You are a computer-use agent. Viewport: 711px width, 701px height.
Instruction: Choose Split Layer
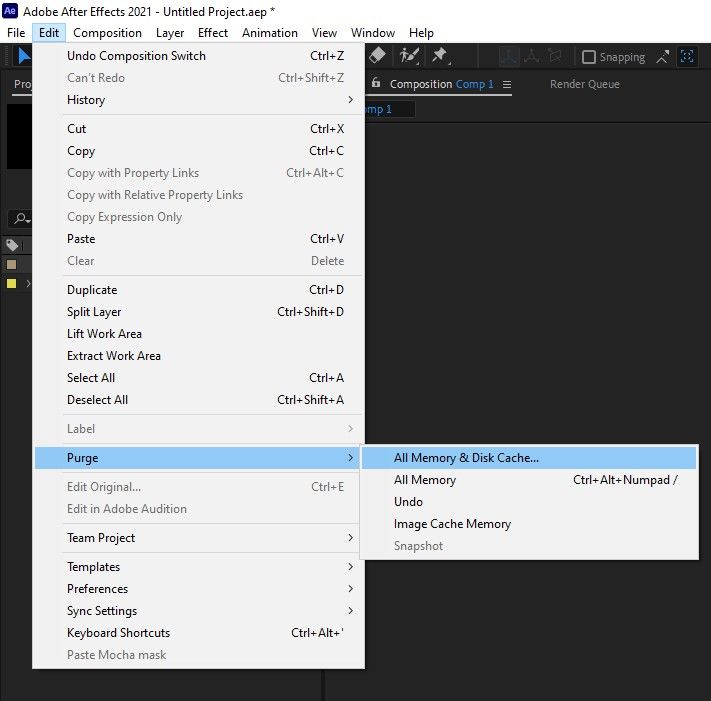click(x=199, y=312)
